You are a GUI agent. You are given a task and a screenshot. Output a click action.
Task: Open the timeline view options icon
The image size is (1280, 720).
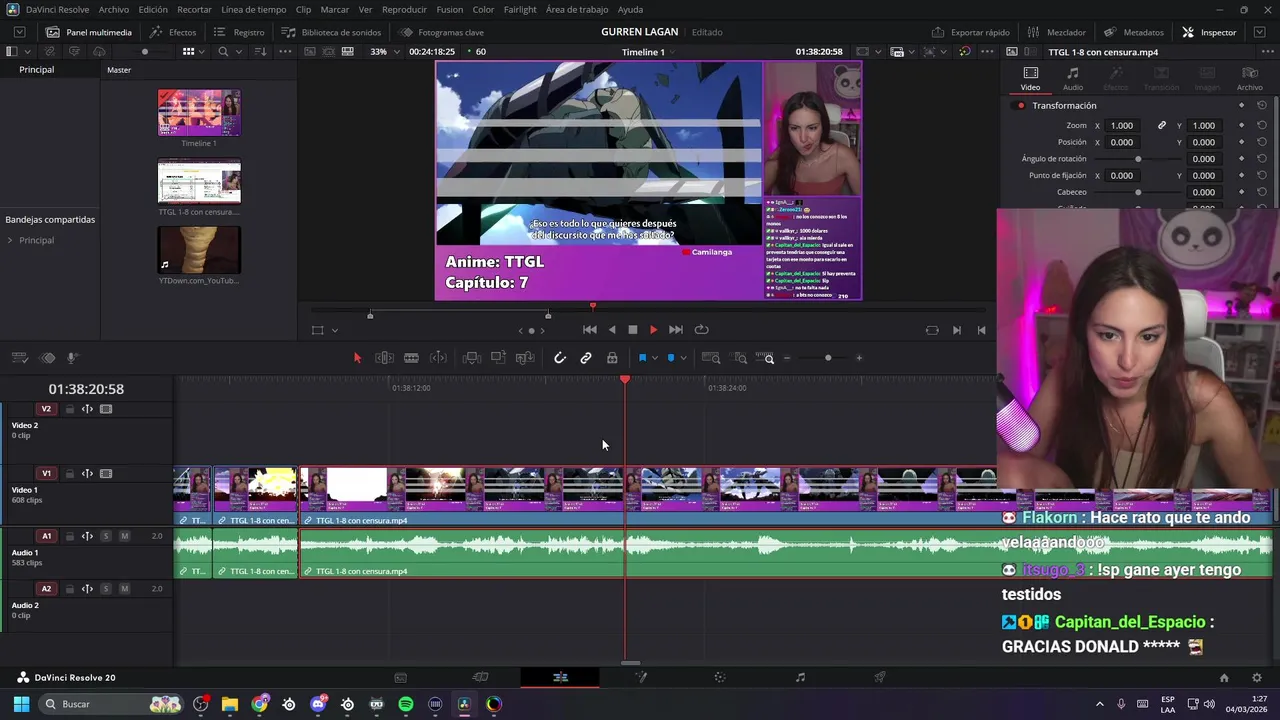point(21,358)
